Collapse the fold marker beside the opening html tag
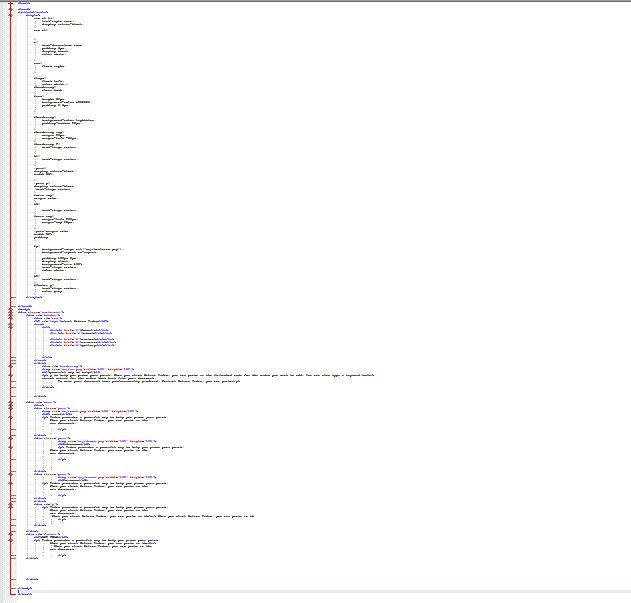631x603 pixels. [x=11, y=3]
